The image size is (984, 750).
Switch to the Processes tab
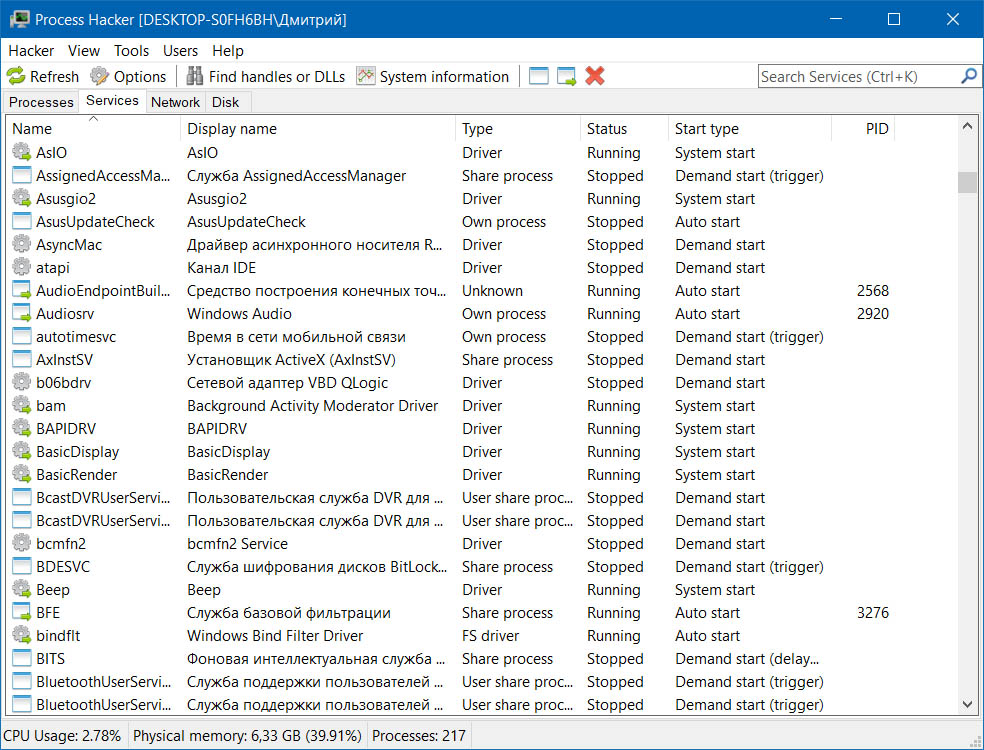pos(41,102)
